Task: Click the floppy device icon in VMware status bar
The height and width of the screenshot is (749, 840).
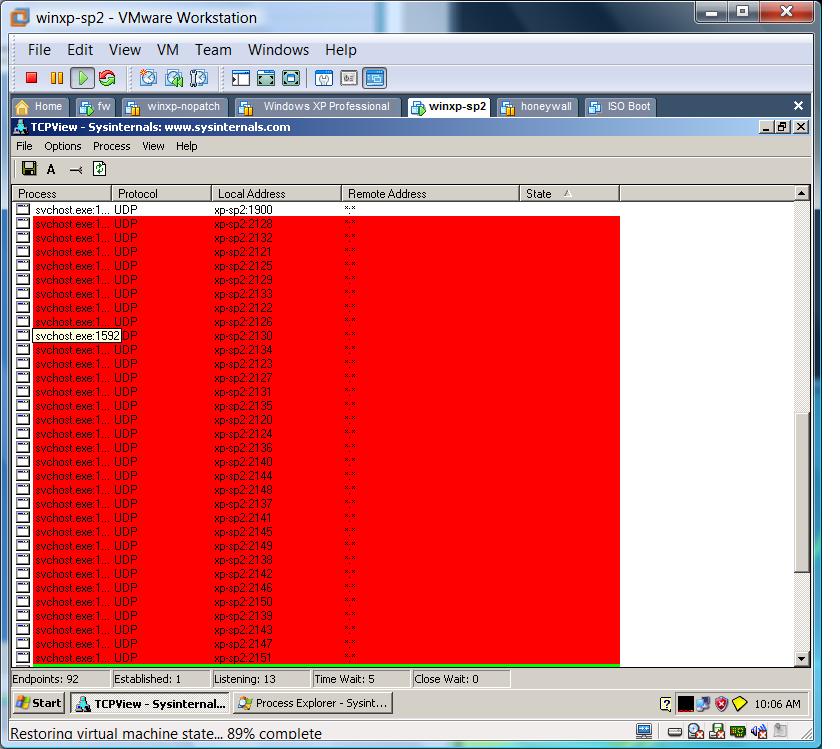Action: (x=717, y=731)
